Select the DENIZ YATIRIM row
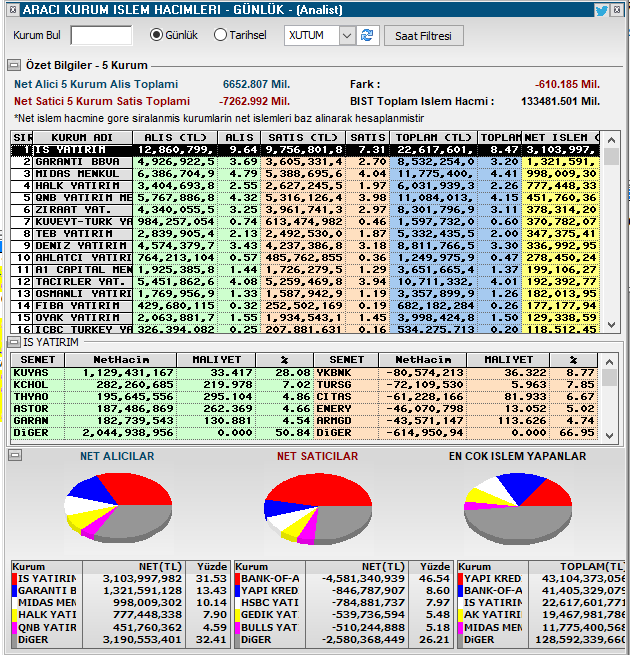Image resolution: width=630 pixels, height=655 pixels. 305,246
